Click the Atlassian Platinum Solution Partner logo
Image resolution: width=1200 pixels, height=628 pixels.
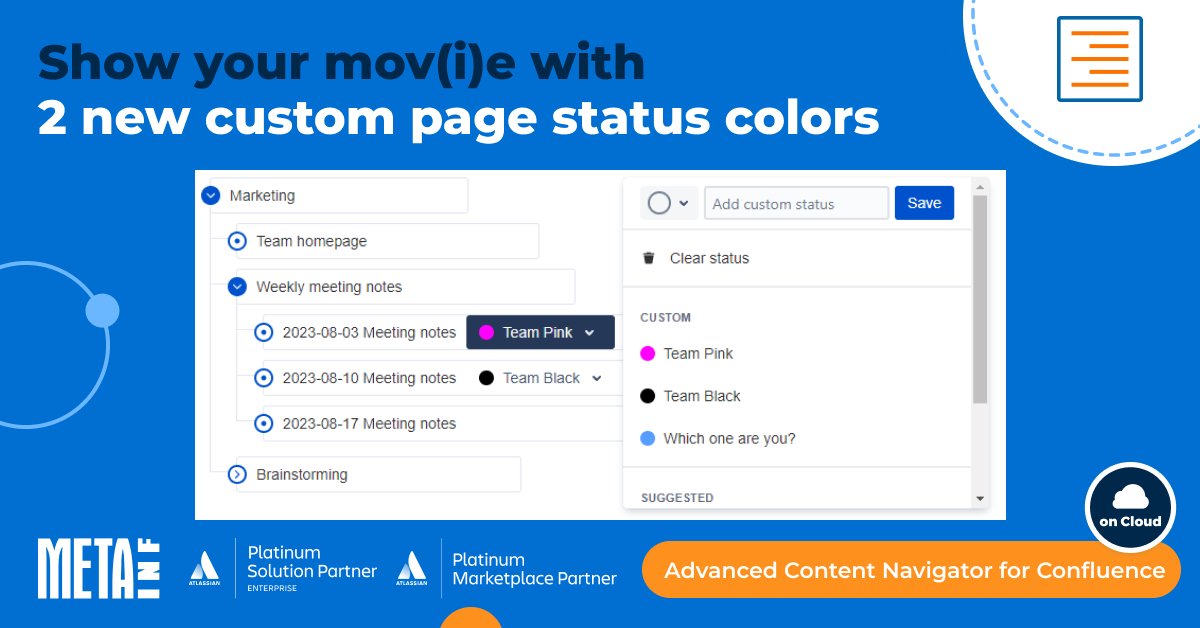[283, 569]
